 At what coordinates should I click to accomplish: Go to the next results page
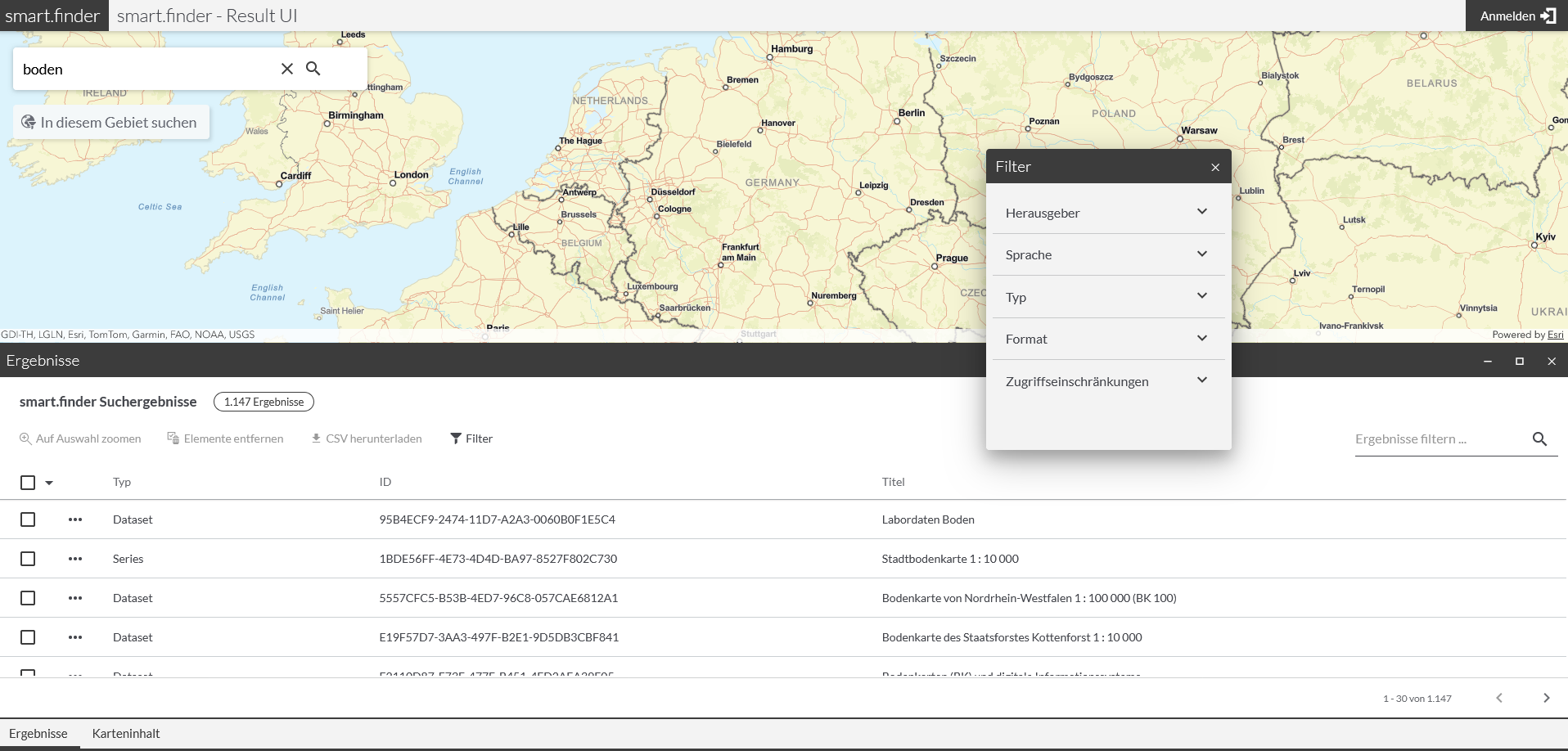1546,698
